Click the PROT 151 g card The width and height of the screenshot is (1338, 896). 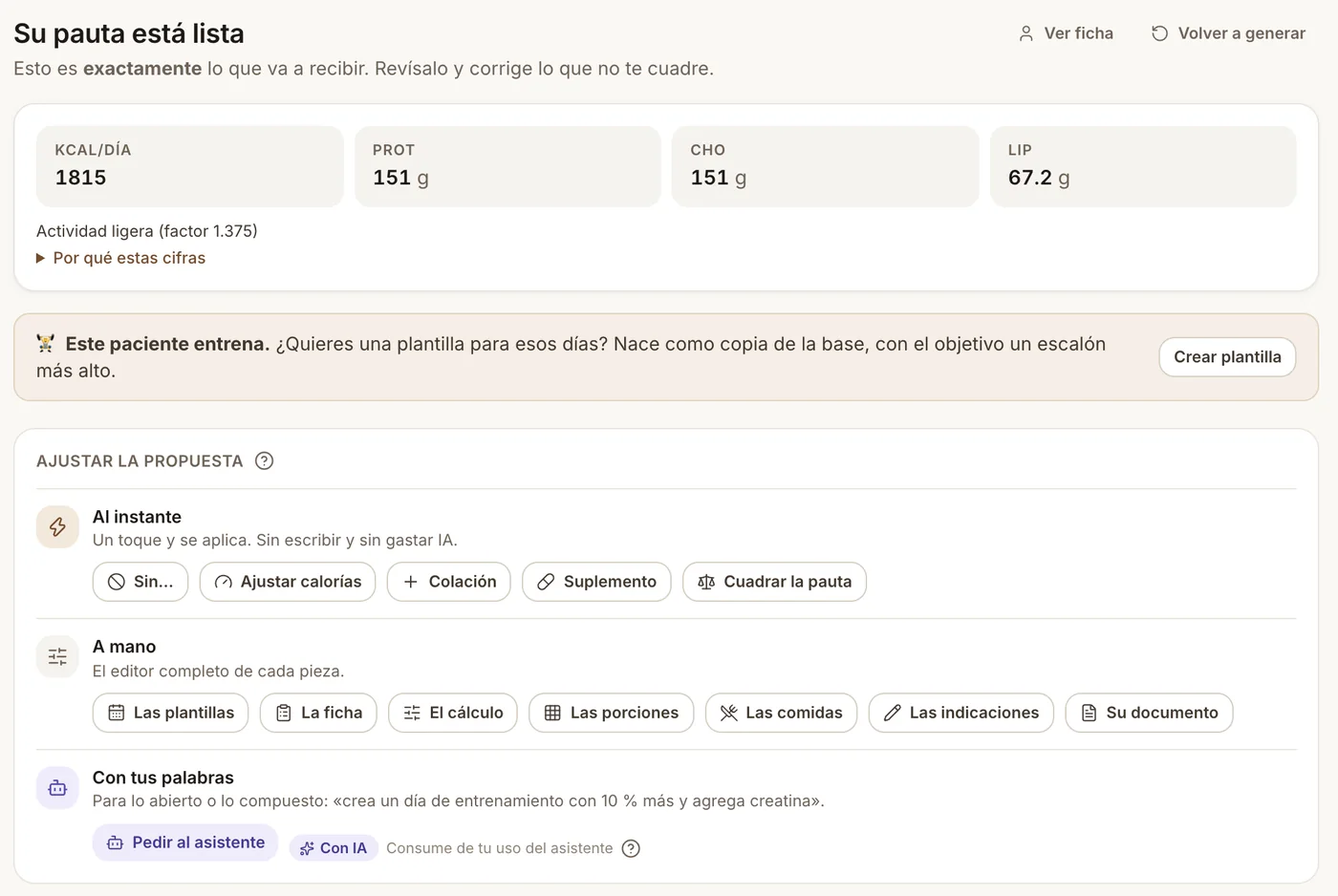point(507,166)
